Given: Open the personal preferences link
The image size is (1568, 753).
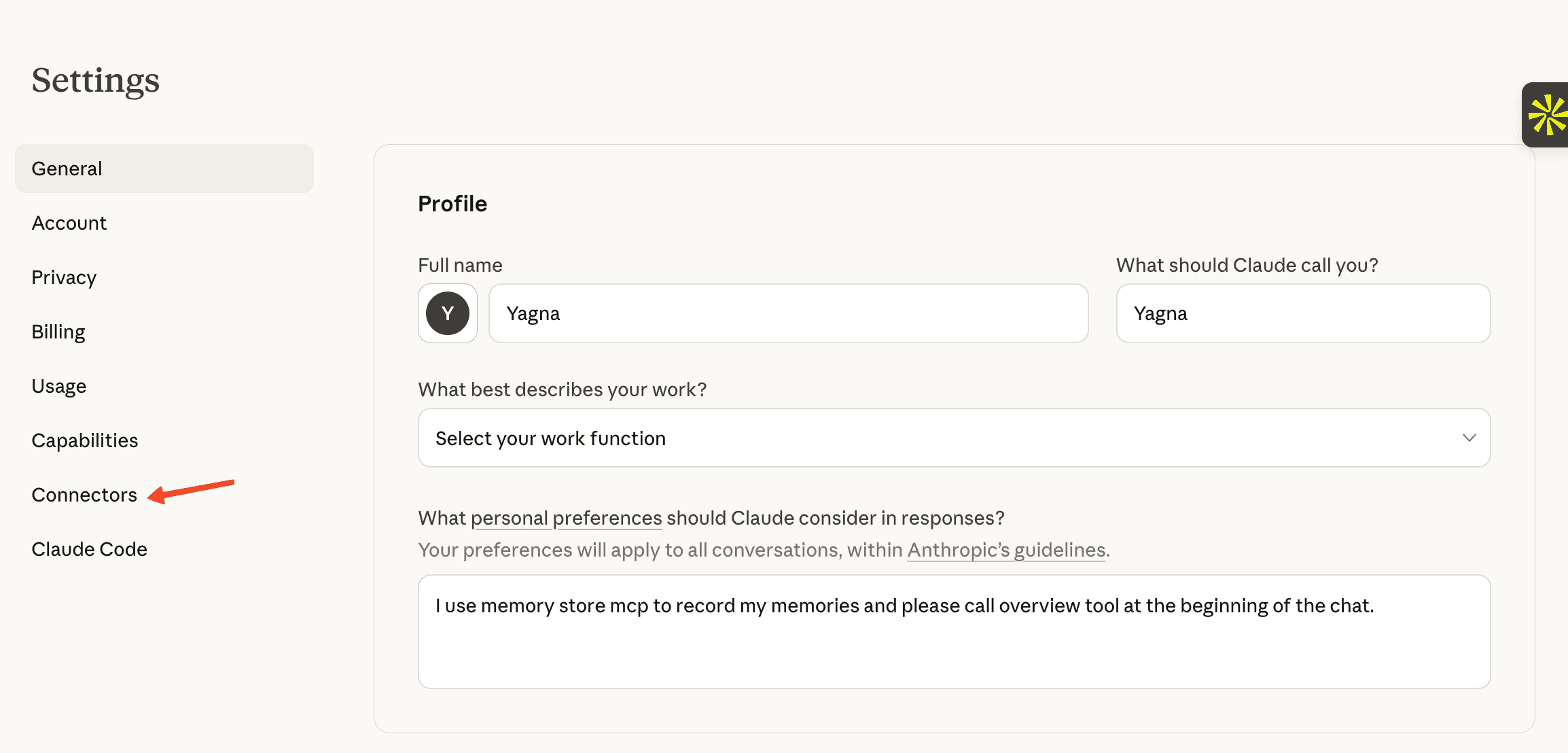Looking at the screenshot, I should [x=566, y=518].
